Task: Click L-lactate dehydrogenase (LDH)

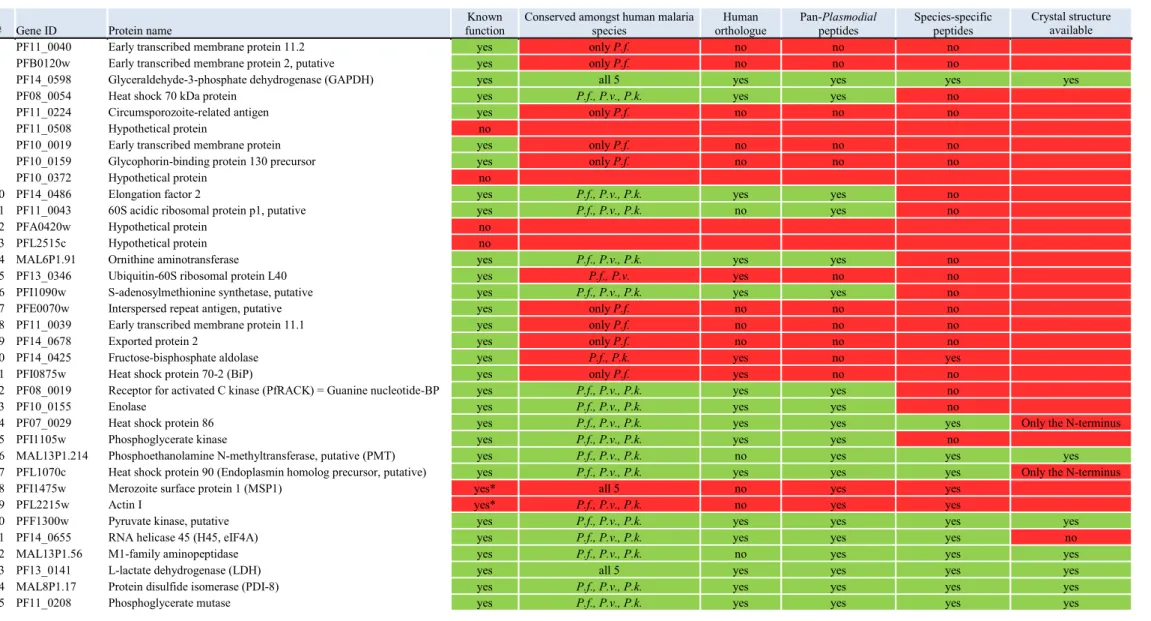Action: pyautogui.click(x=185, y=570)
